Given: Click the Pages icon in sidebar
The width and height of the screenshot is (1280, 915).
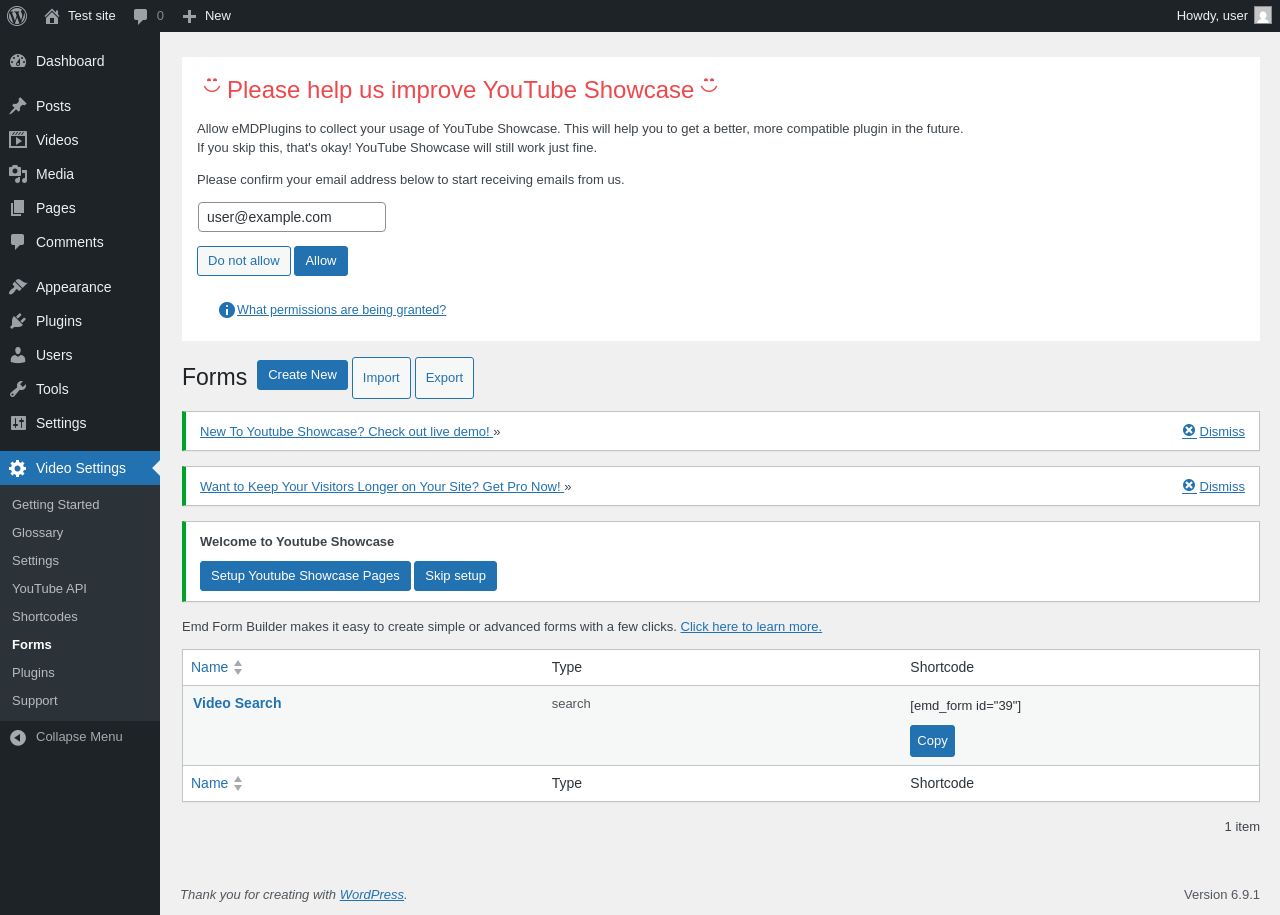Looking at the screenshot, I should pos(18,208).
